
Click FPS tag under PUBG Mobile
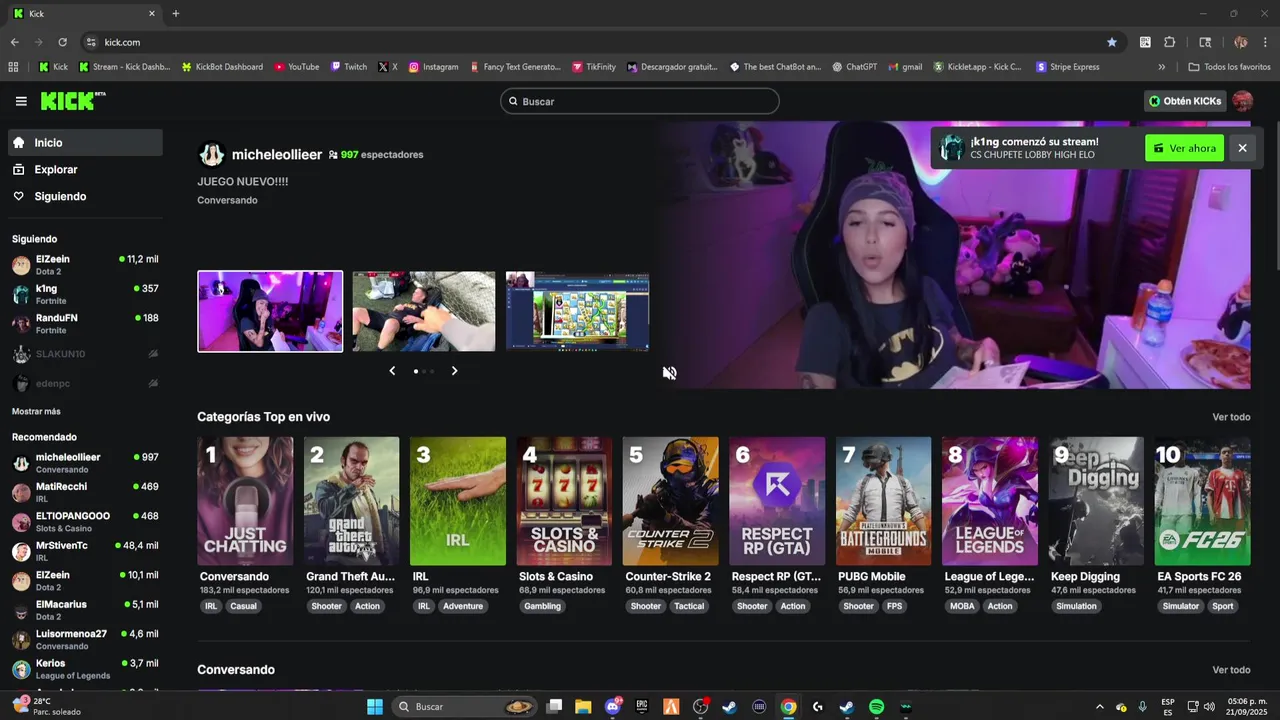pyautogui.click(x=894, y=606)
